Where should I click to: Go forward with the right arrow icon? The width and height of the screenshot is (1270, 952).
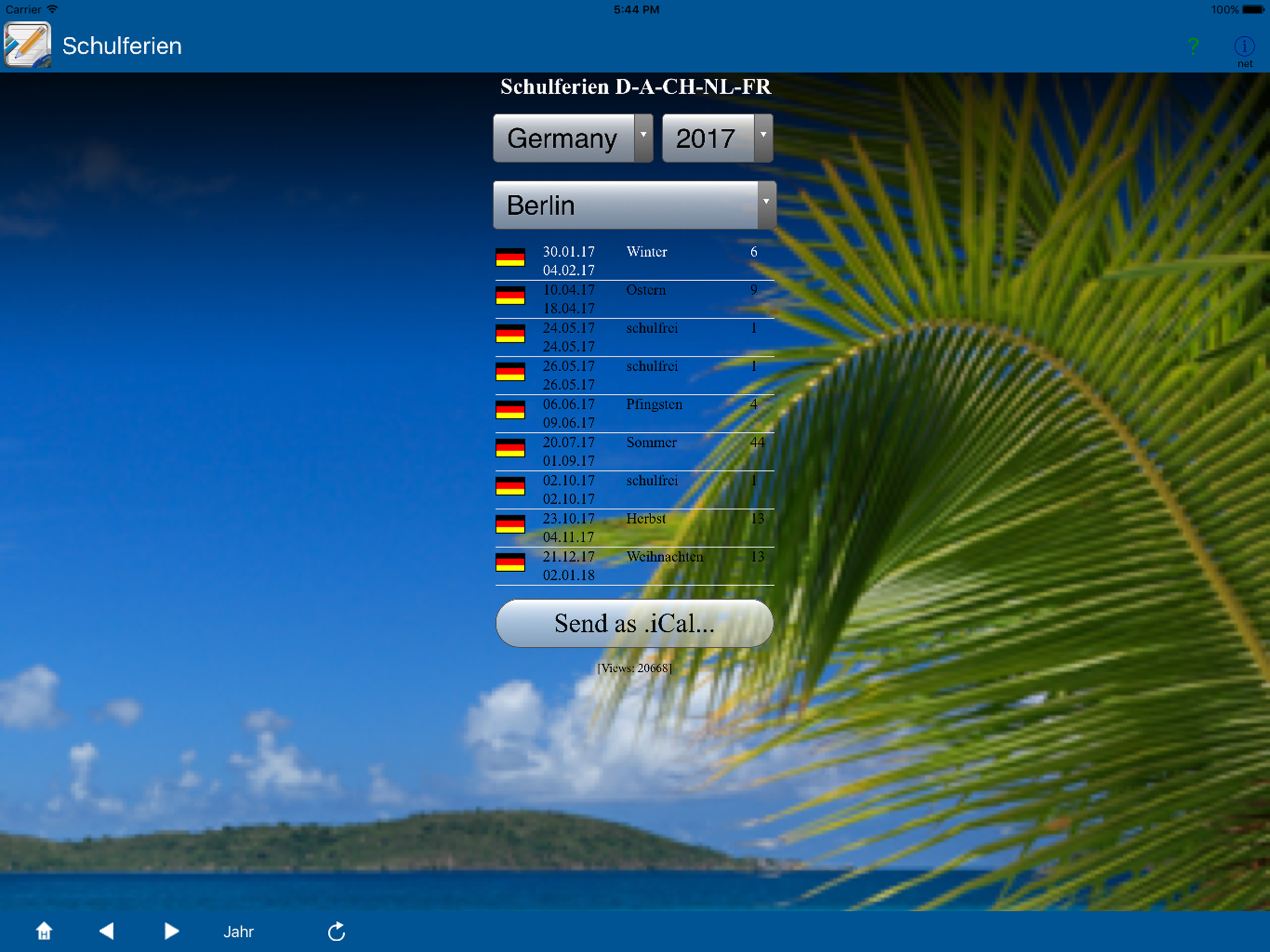click(x=171, y=931)
